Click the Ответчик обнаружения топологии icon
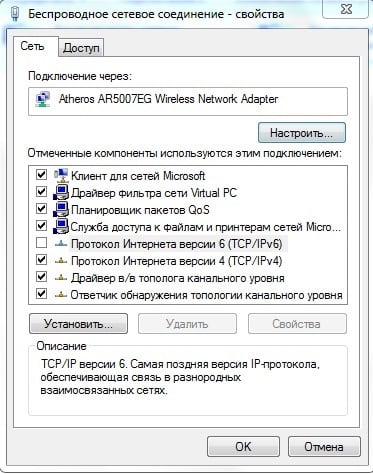 coord(61,295)
